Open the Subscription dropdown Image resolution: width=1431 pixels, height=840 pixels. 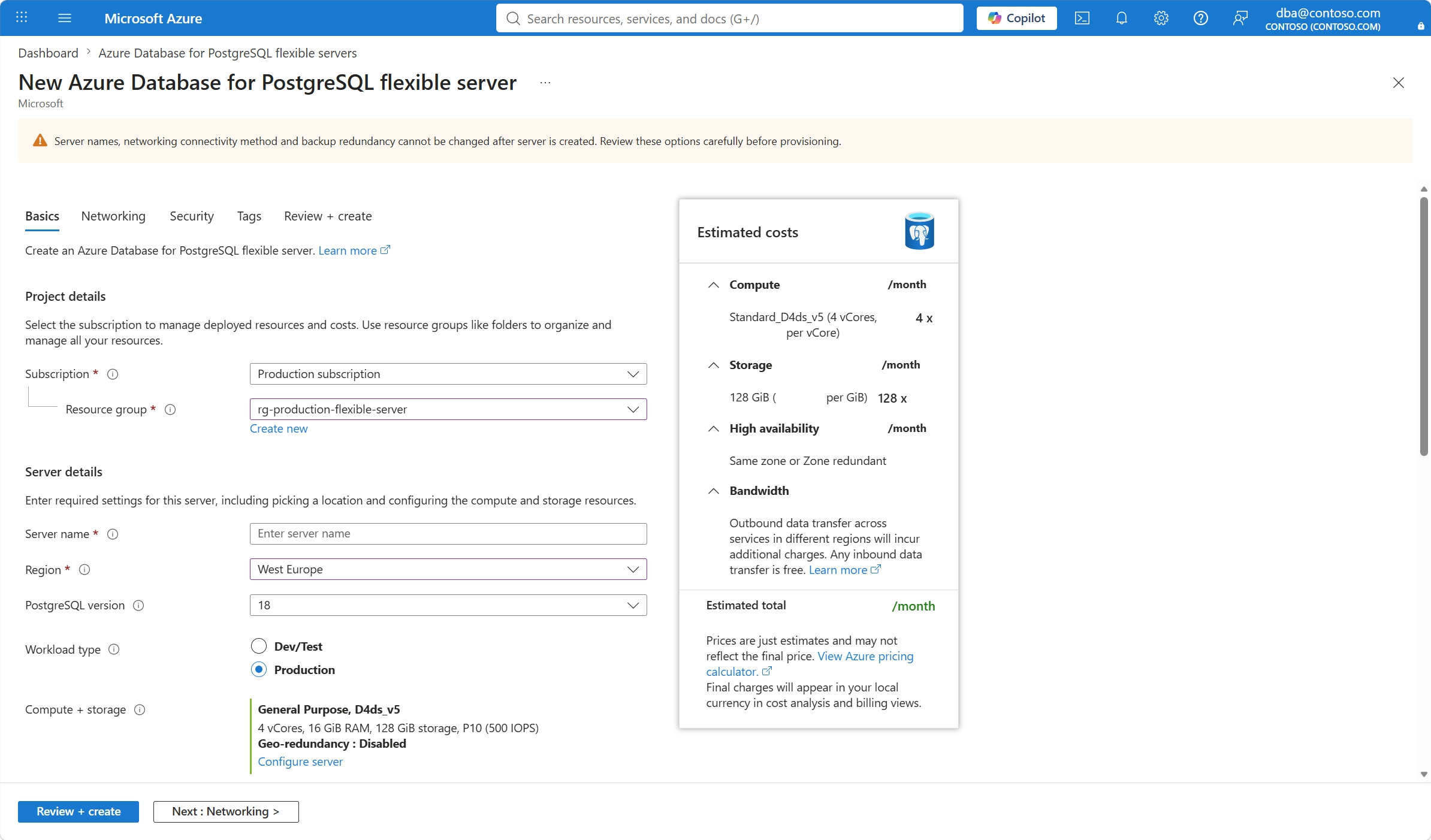[448, 374]
